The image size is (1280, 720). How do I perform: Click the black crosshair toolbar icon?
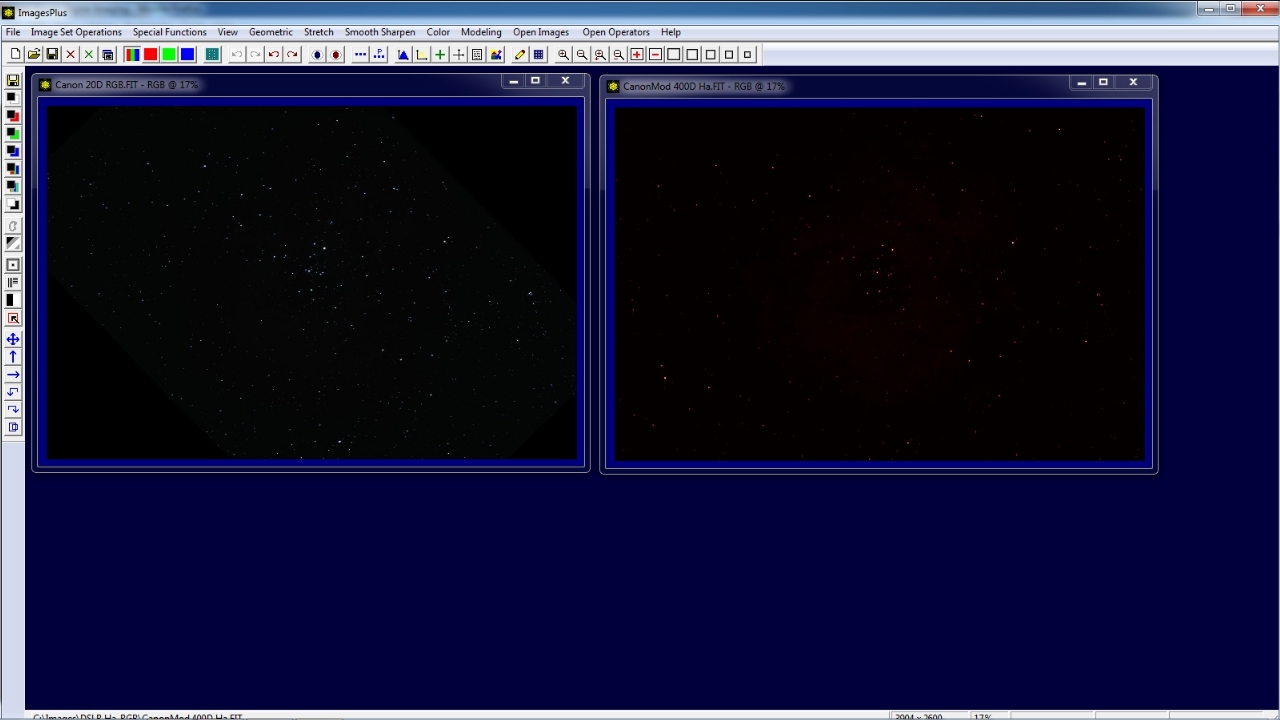(x=459, y=54)
